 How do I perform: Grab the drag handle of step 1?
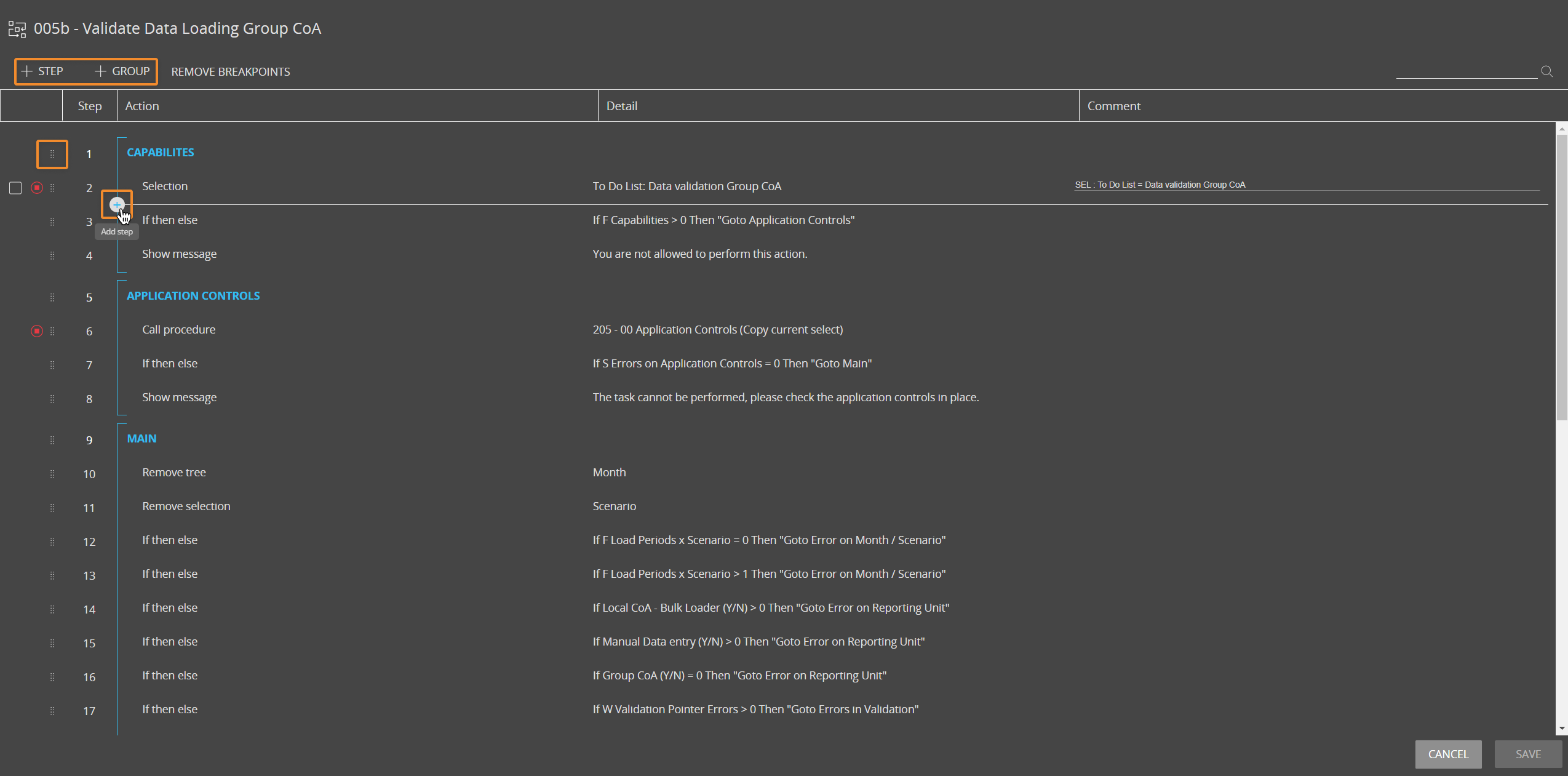click(x=52, y=154)
